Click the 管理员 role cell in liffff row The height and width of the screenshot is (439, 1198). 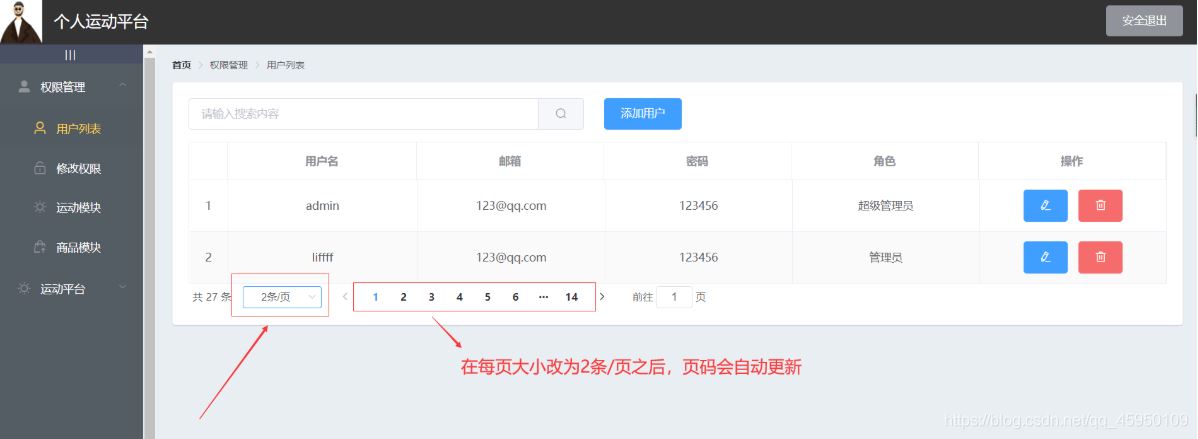click(x=886, y=257)
